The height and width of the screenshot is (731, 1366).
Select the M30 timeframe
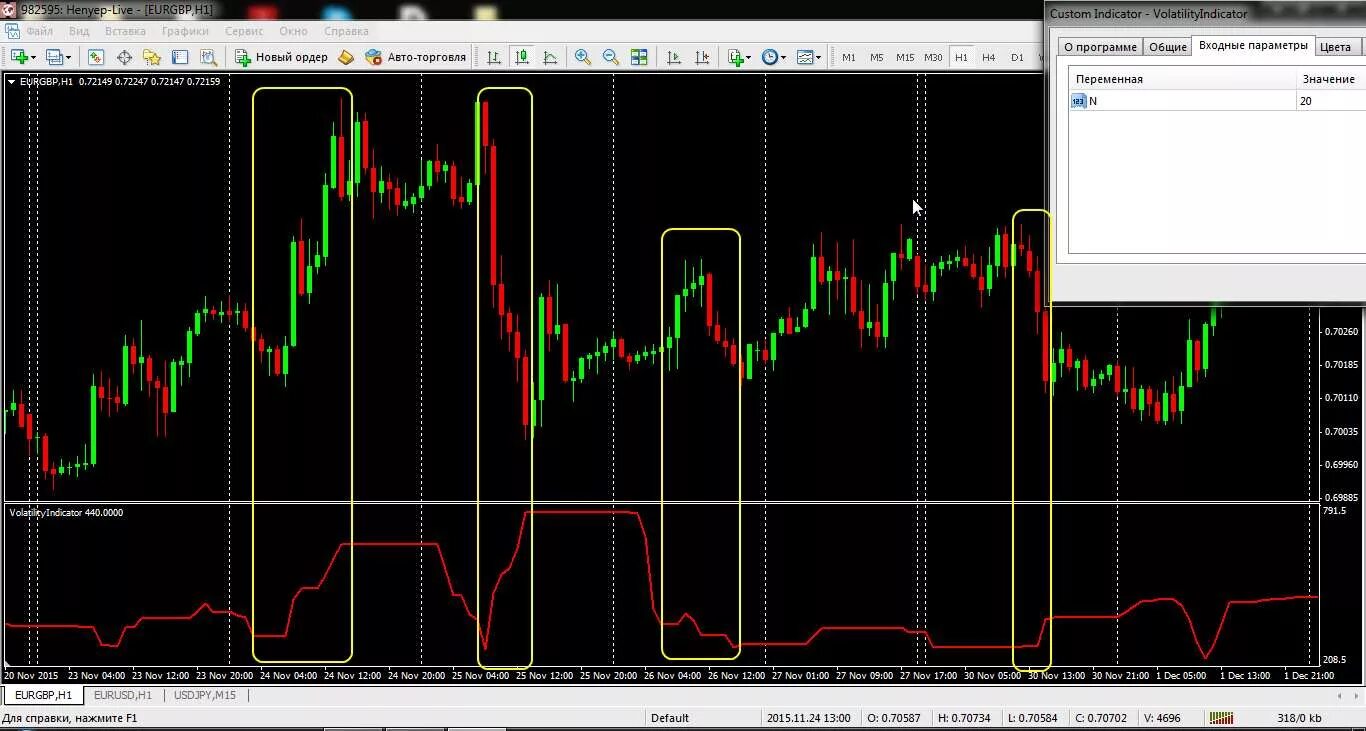pos(933,57)
